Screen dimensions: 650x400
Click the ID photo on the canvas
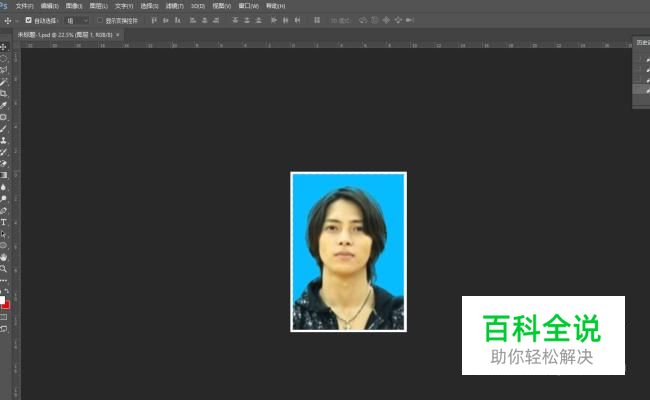tap(348, 252)
